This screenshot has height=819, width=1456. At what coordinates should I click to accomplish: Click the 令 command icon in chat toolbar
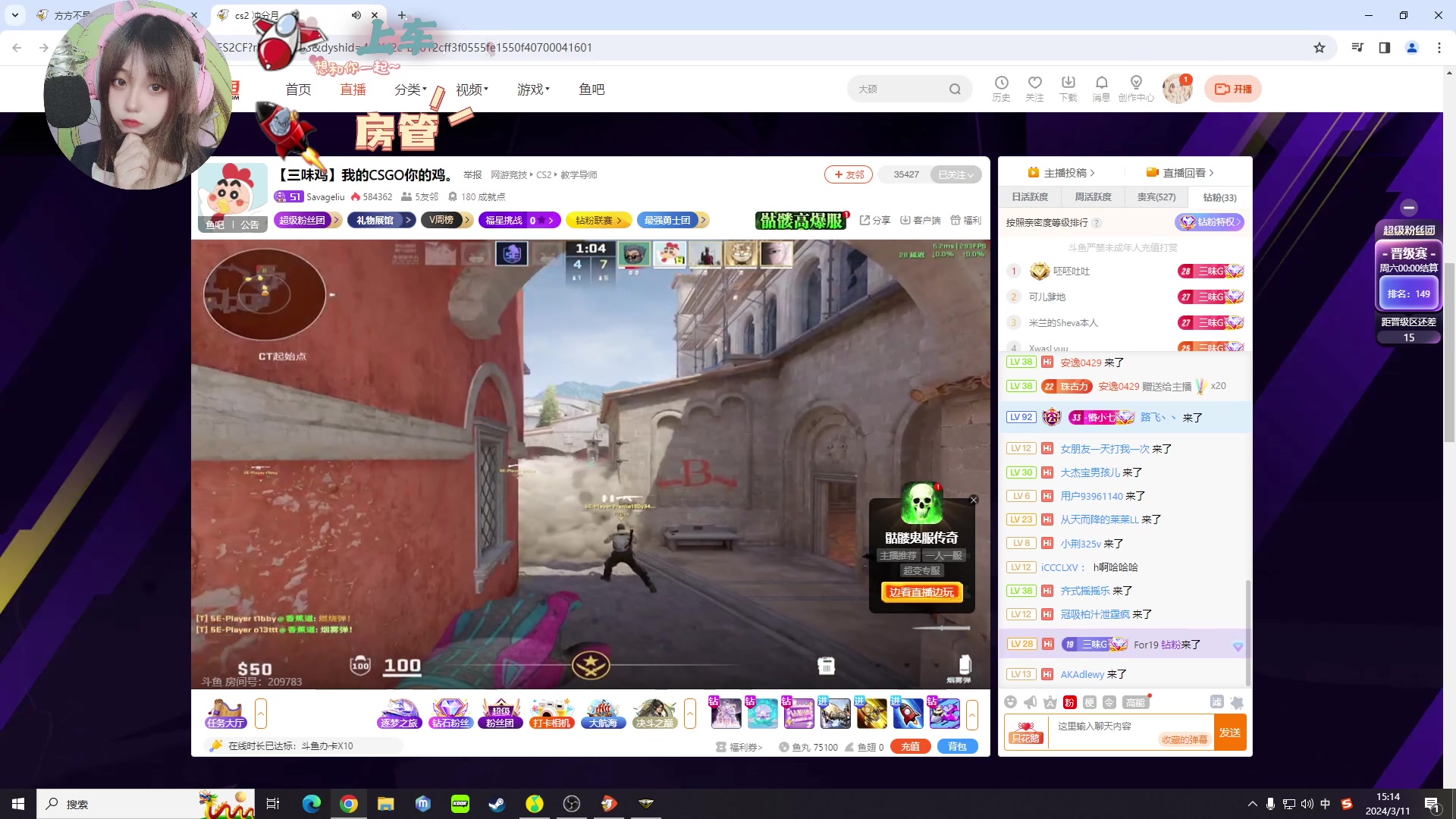(x=1109, y=702)
